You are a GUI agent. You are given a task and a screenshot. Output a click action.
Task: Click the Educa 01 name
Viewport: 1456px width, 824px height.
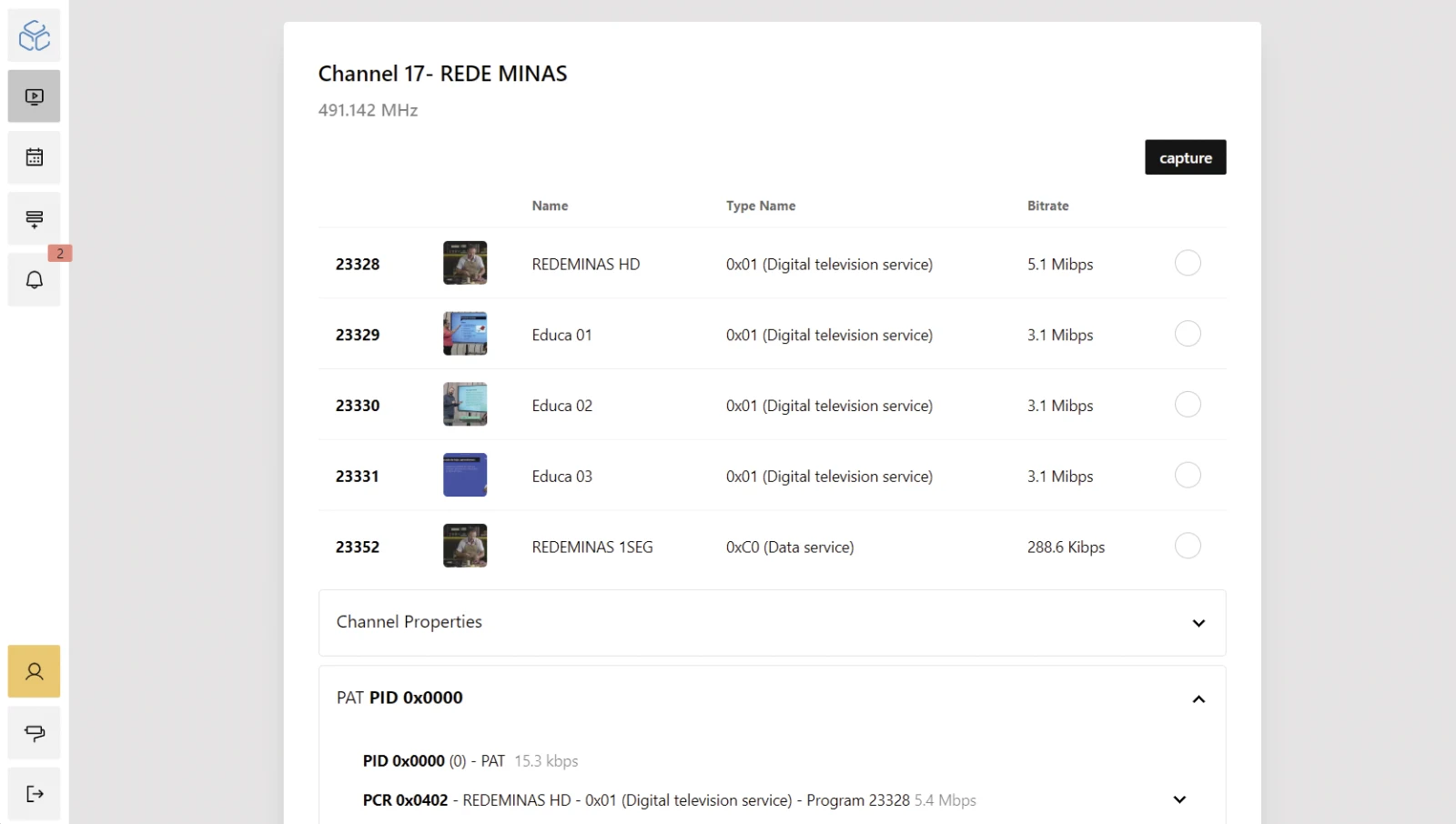(x=562, y=335)
